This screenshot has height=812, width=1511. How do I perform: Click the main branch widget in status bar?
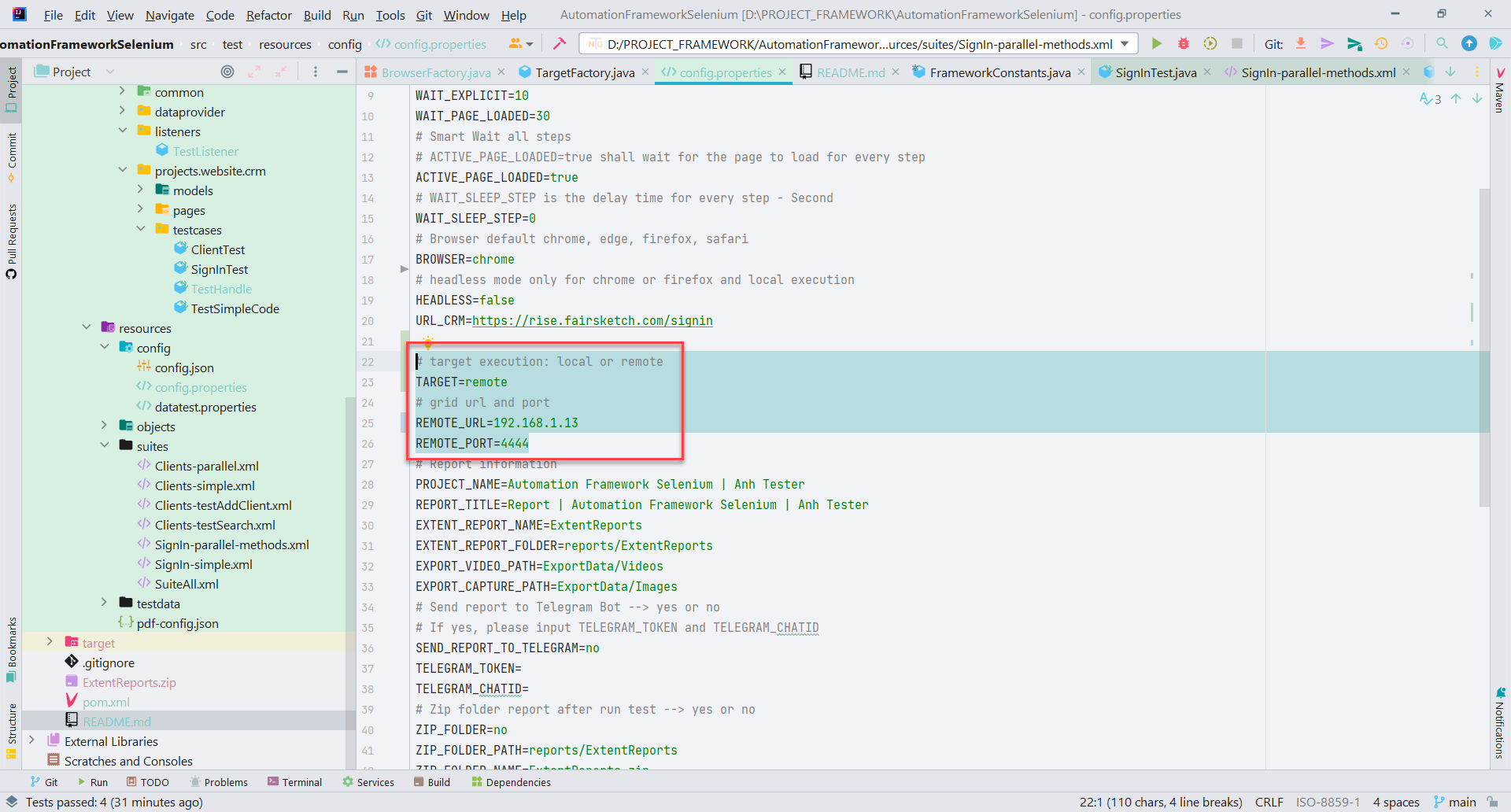1454,802
